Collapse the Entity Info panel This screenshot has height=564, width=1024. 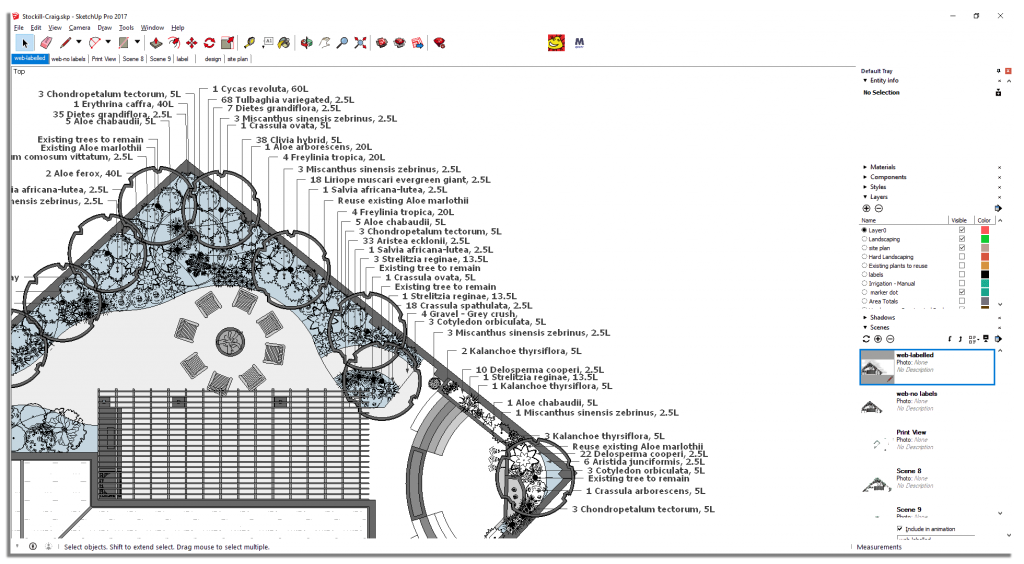point(865,80)
